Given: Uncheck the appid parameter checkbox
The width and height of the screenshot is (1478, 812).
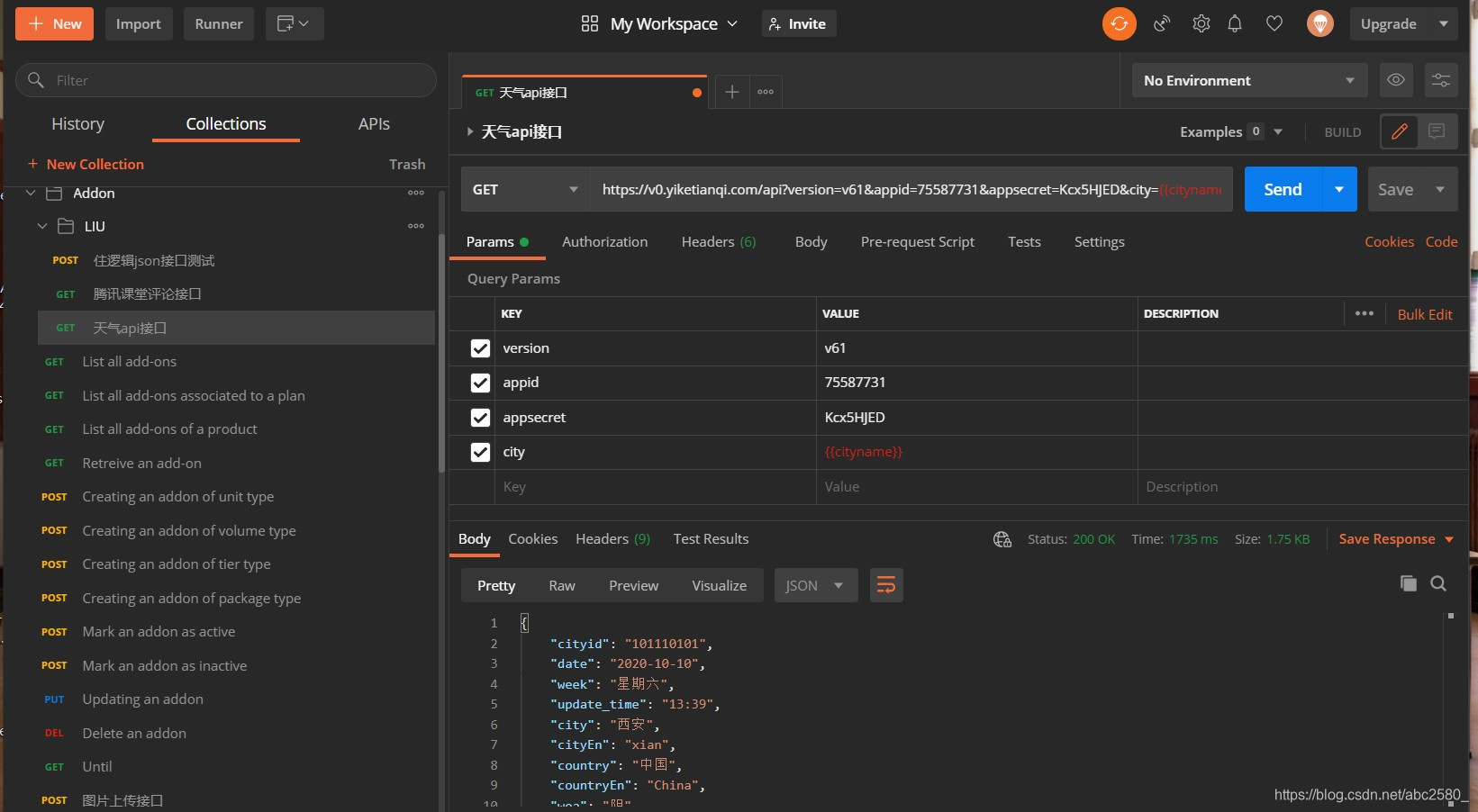Looking at the screenshot, I should tap(480, 383).
